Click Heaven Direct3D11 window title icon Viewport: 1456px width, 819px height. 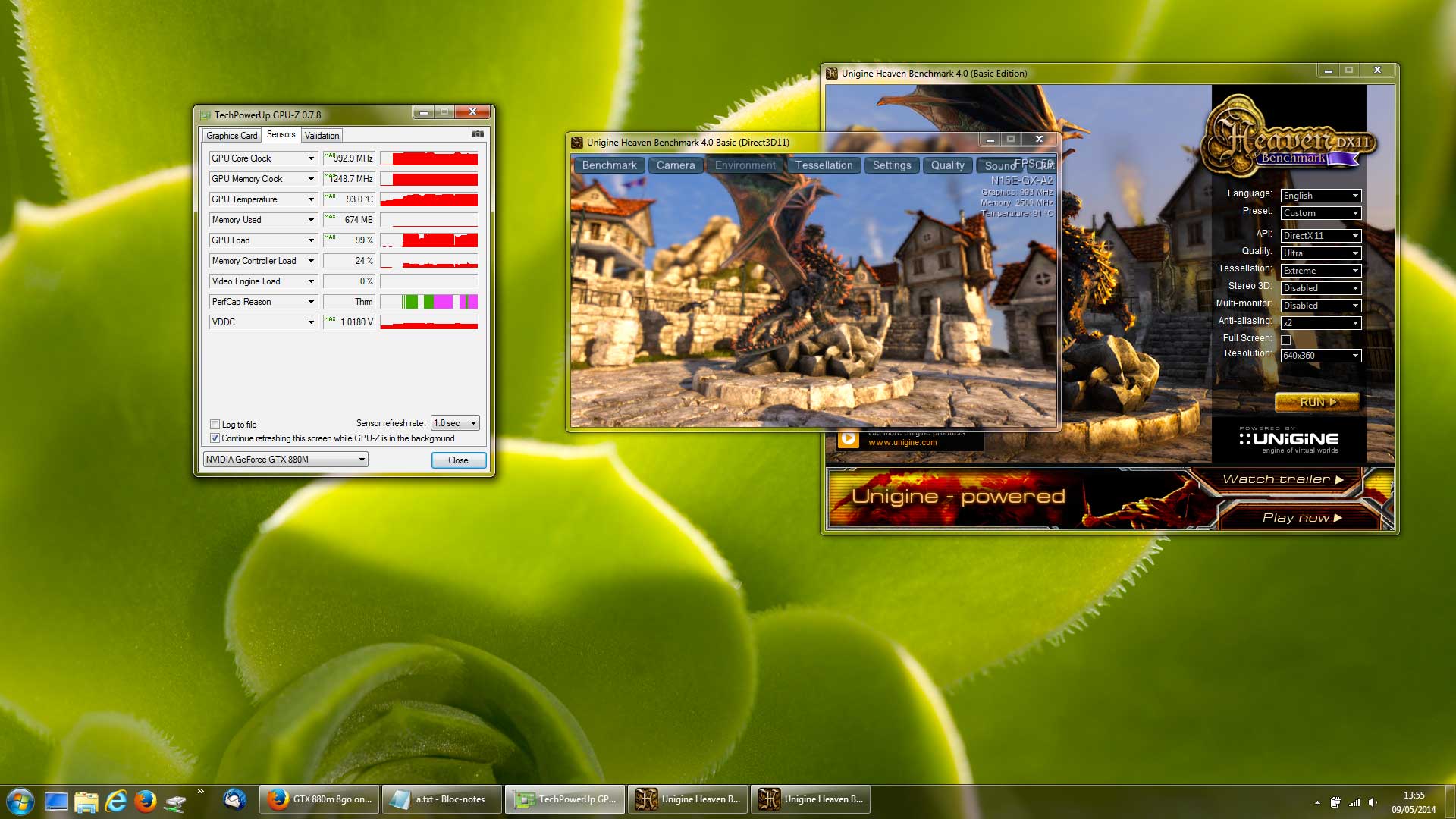577,142
